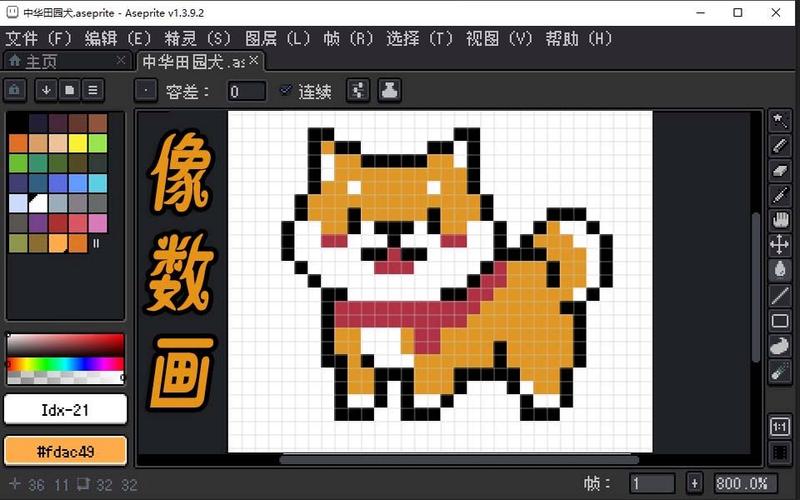Pick the black palette swatch
800x500 pixels.
point(18,123)
